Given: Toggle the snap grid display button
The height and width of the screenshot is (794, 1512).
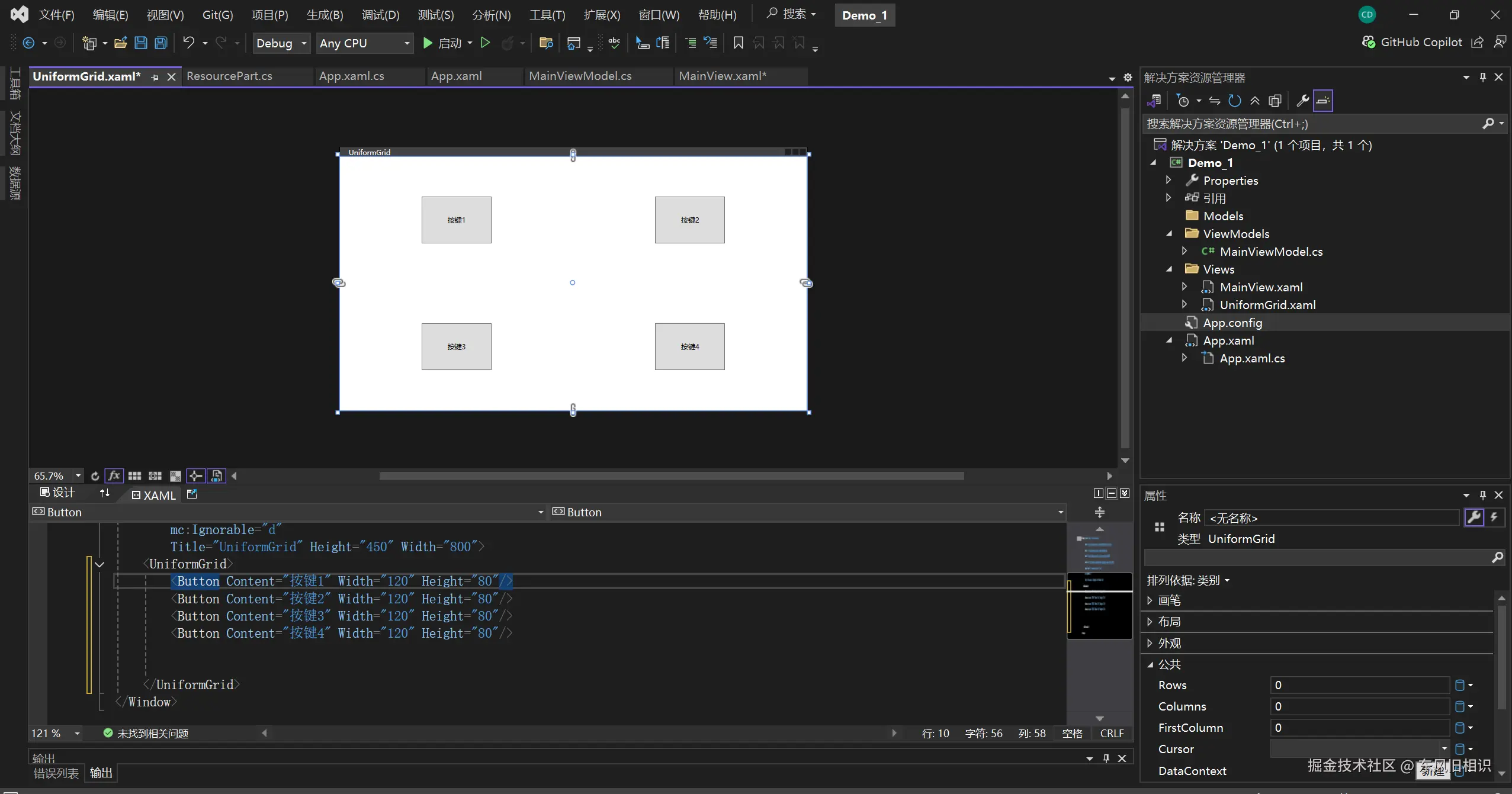Looking at the screenshot, I should [135, 476].
